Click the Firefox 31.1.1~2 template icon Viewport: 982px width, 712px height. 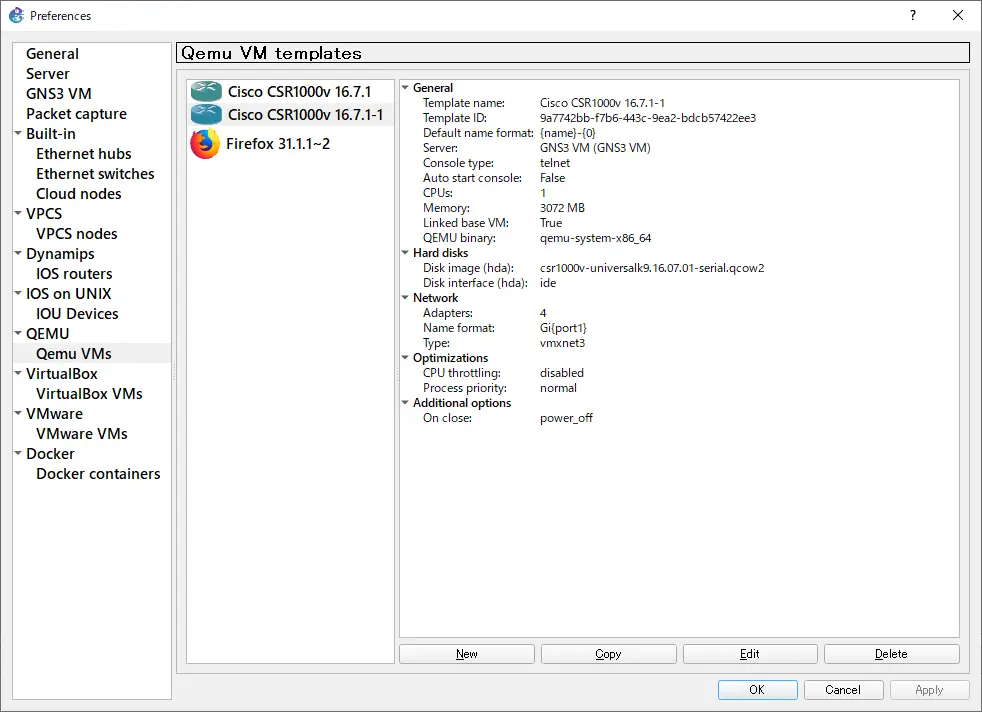(x=205, y=144)
